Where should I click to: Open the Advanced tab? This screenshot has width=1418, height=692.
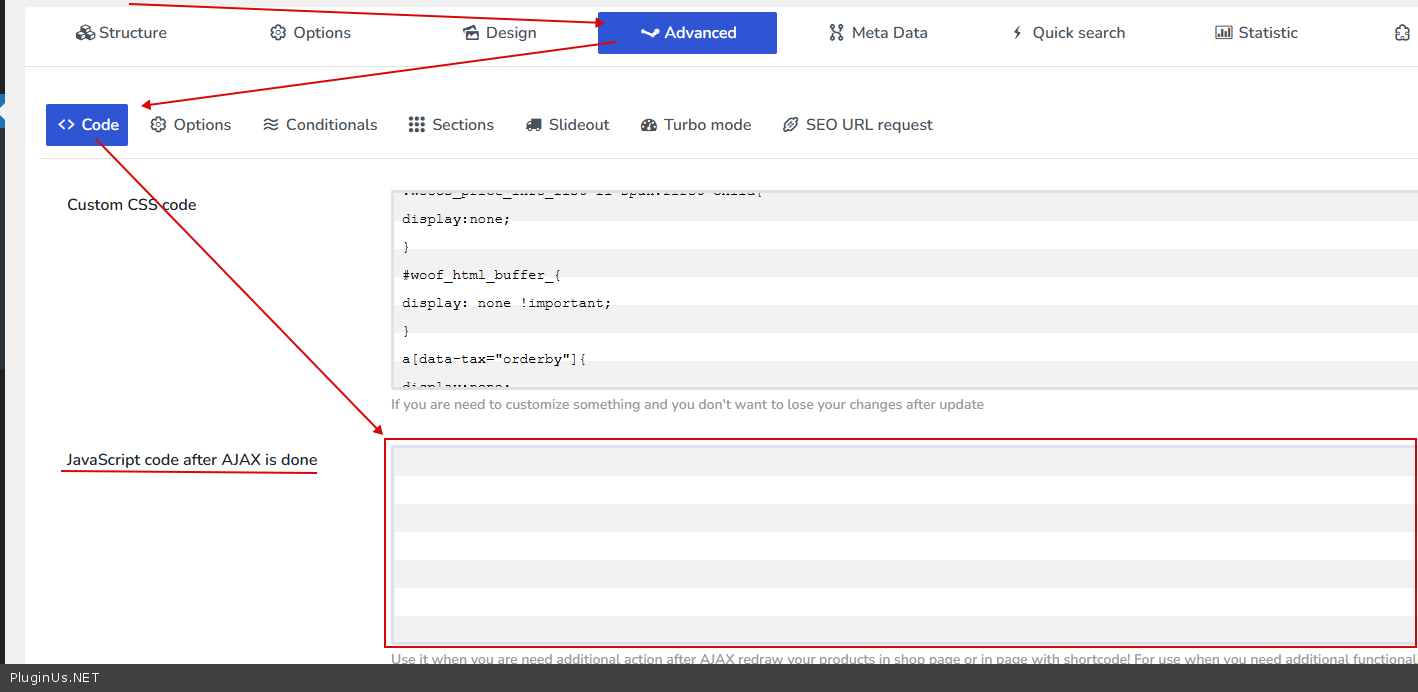687,33
